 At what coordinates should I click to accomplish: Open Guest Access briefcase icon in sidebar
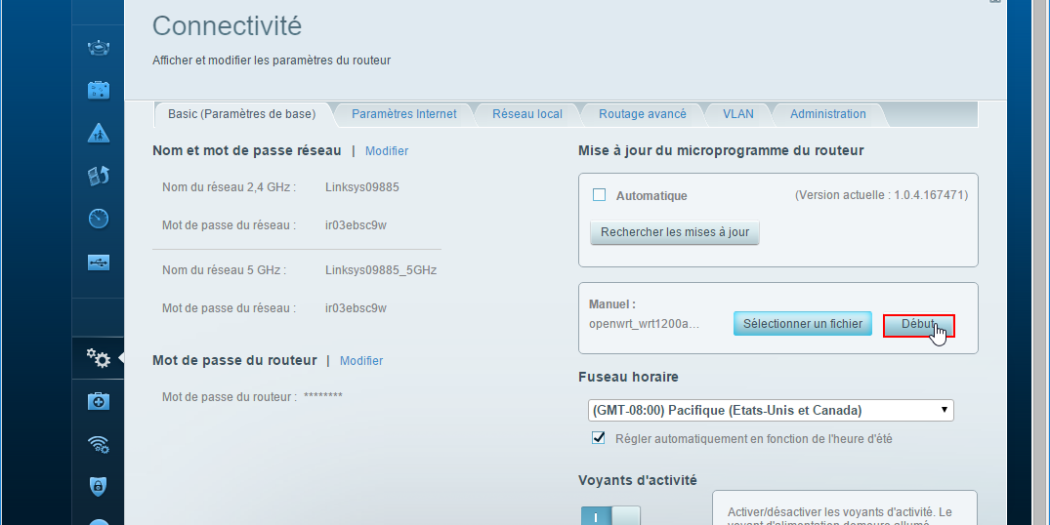(x=99, y=91)
